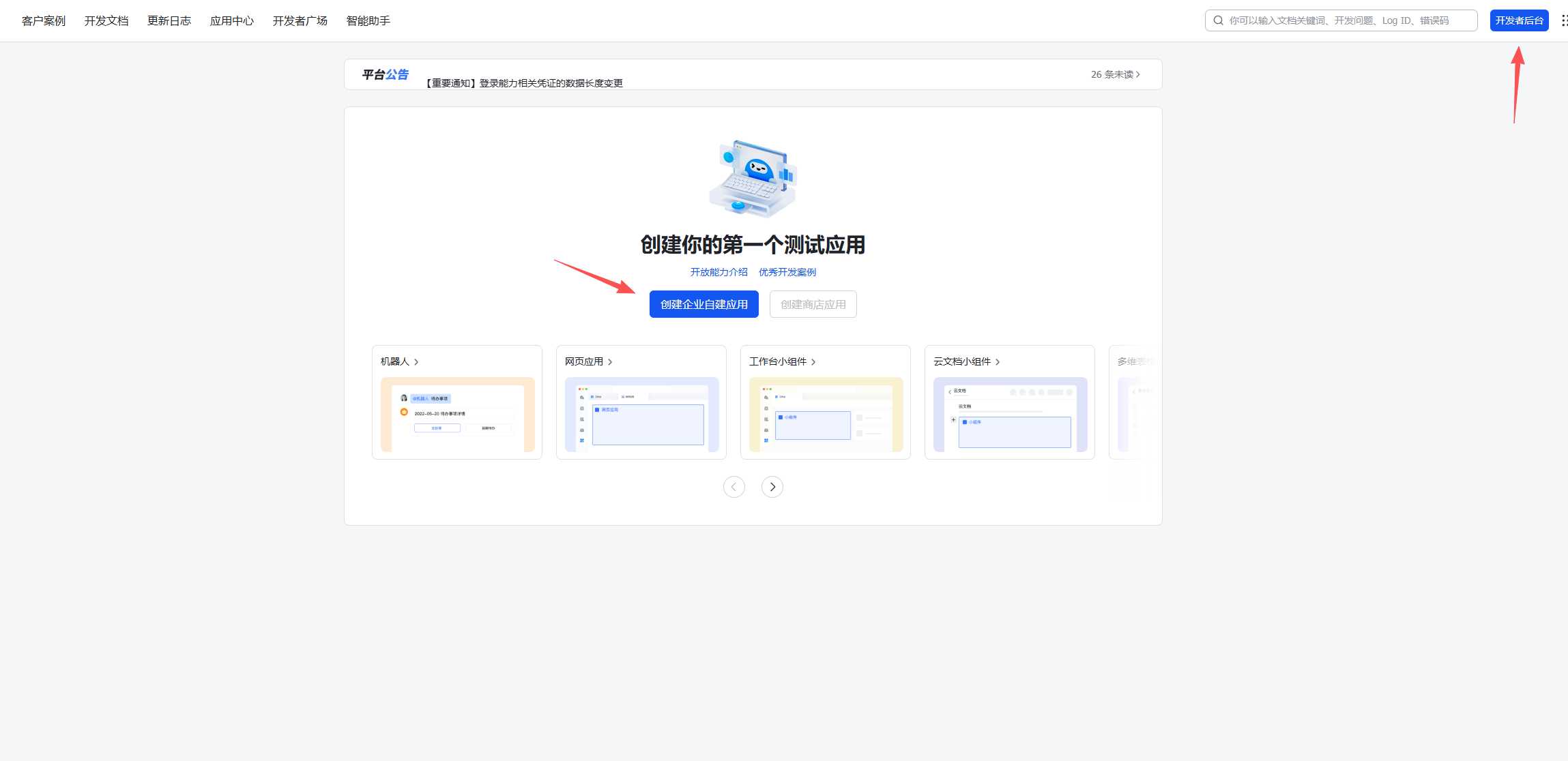Click the right carousel arrow
The image size is (1568, 761).
click(772, 486)
